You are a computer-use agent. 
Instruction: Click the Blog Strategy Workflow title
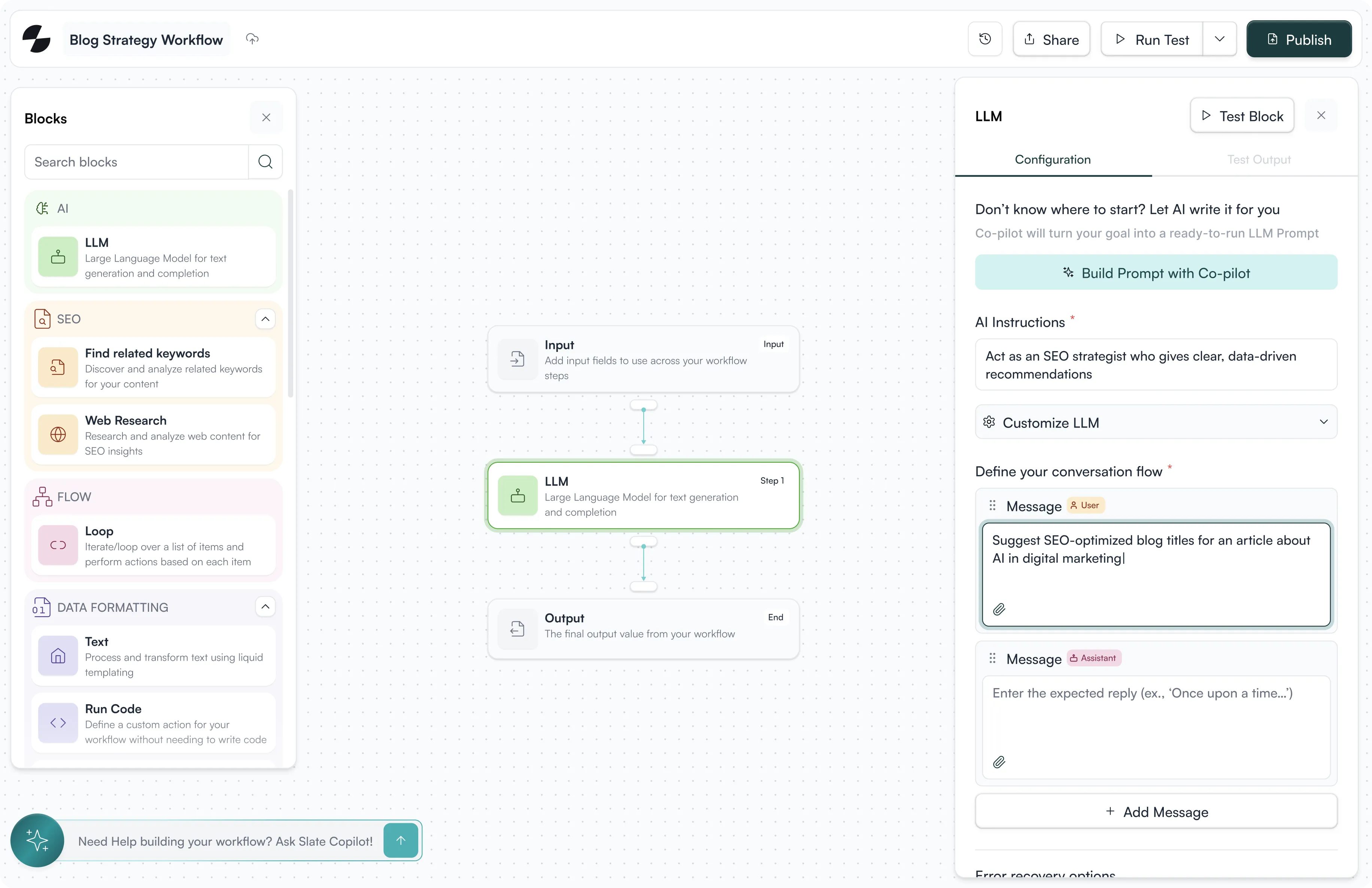coord(146,39)
